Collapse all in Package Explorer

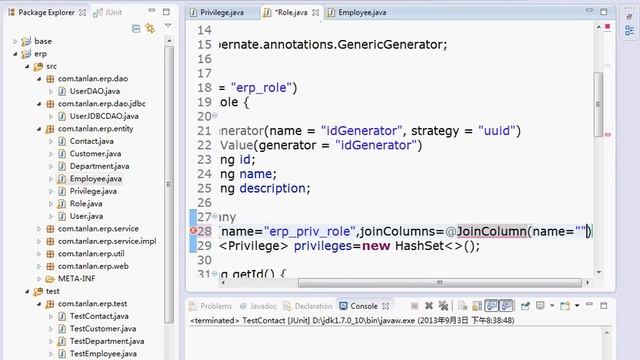pyautogui.click(x=136, y=29)
